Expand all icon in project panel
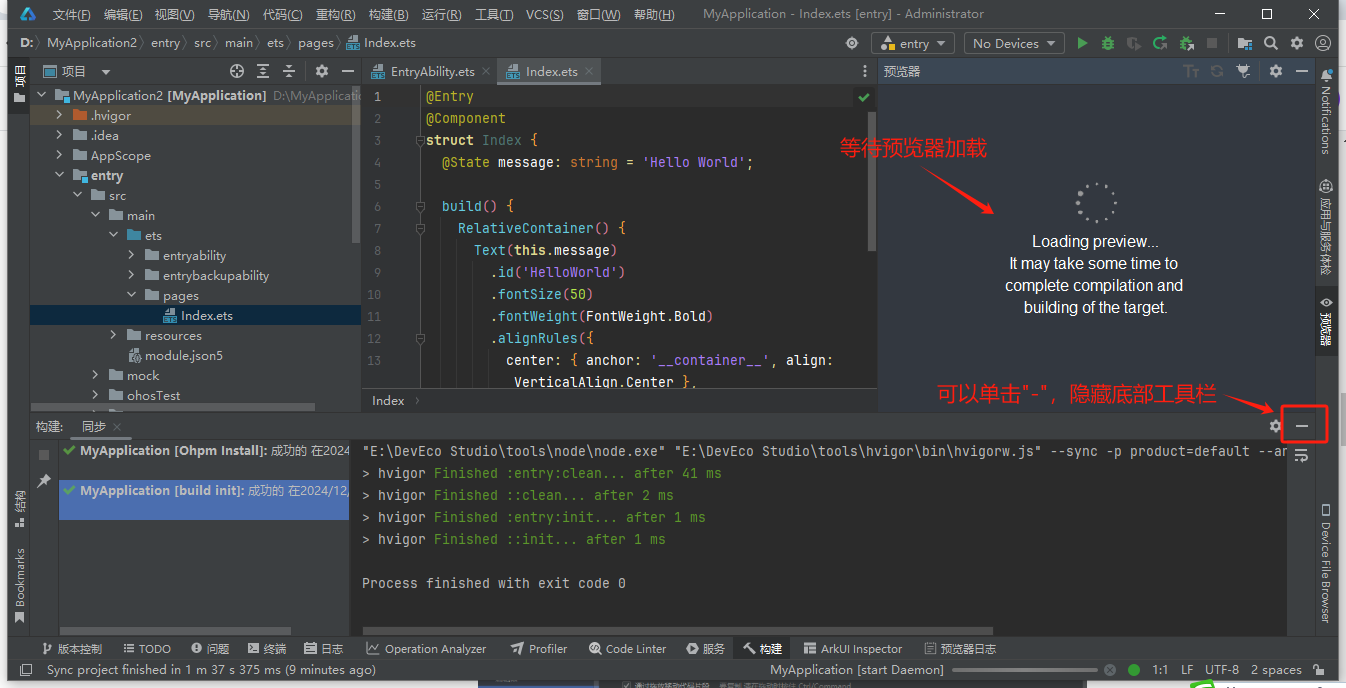Image resolution: width=1346 pixels, height=688 pixels. coord(263,71)
